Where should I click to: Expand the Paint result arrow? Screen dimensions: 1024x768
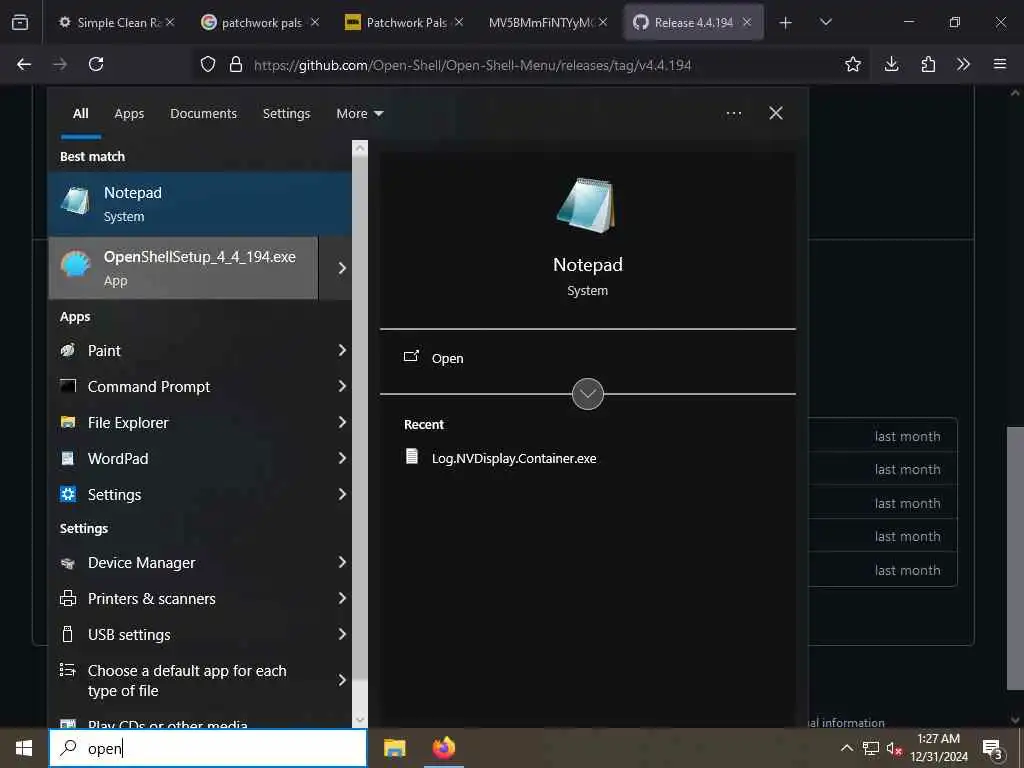click(342, 351)
